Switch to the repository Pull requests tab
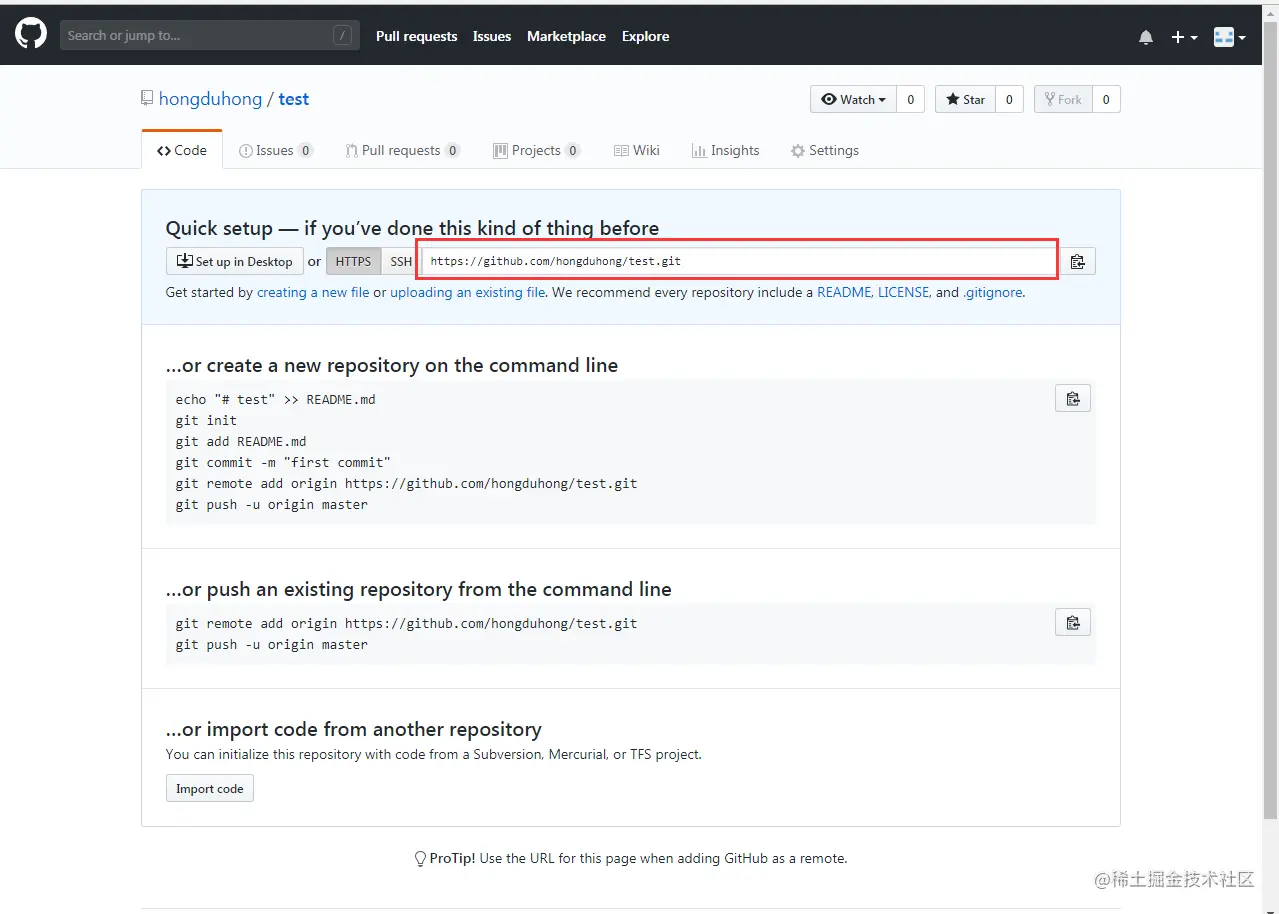The image size is (1279, 914). [402, 150]
